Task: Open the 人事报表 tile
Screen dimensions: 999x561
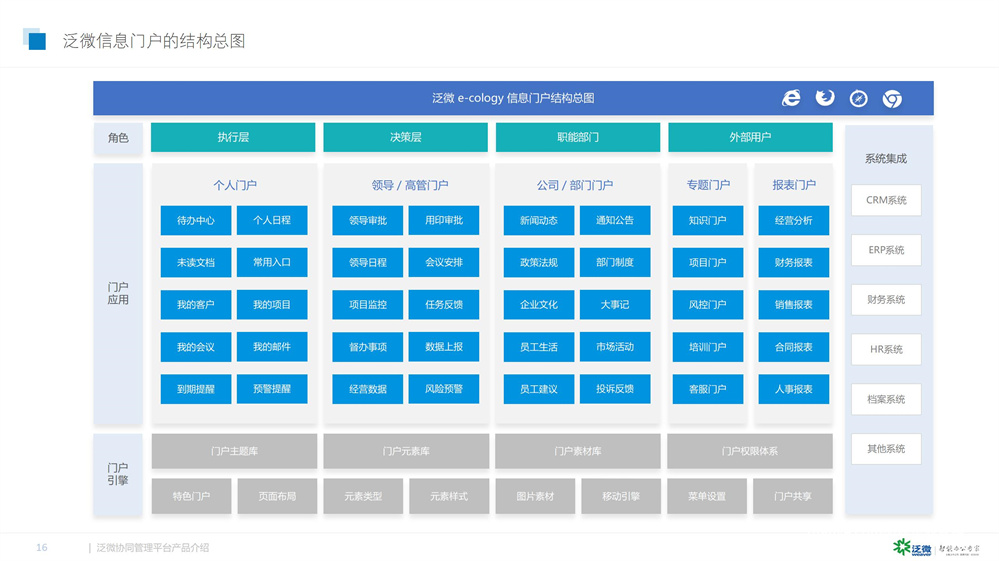Action: pos(794,389)
